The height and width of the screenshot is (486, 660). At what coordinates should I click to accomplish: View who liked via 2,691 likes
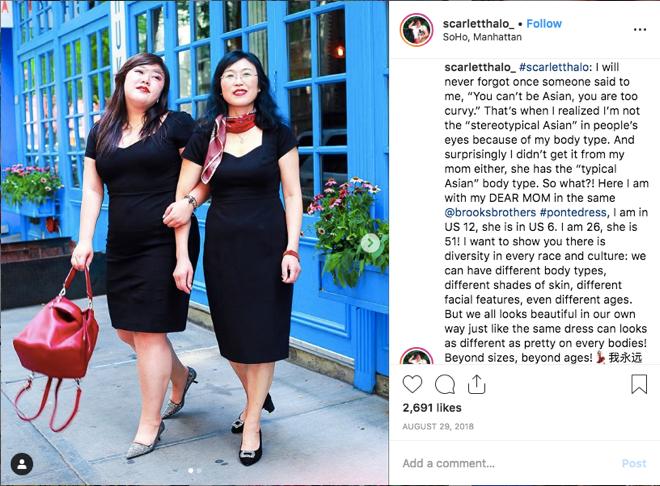click(432, 408)
